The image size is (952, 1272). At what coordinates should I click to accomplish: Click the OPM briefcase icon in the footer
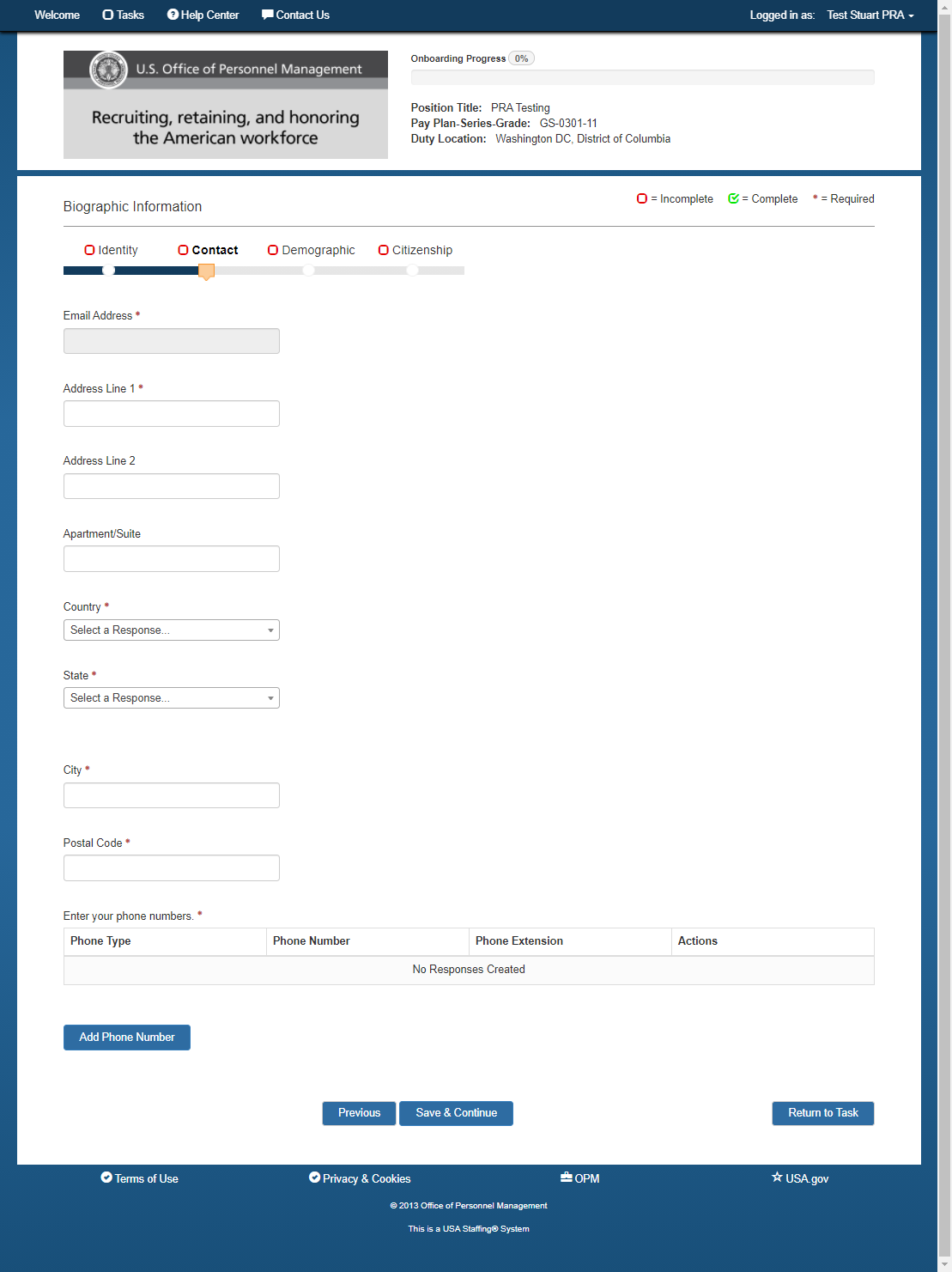[567, 1178]
